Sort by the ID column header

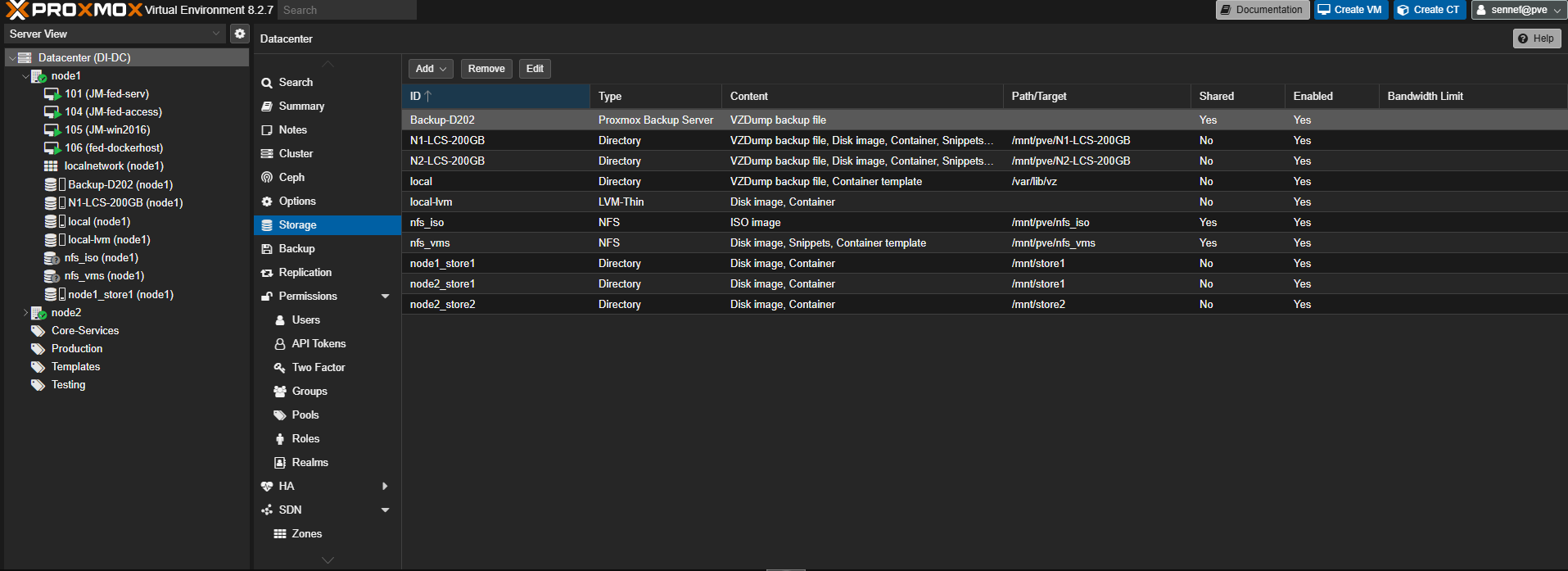click(x=495, y=97)
